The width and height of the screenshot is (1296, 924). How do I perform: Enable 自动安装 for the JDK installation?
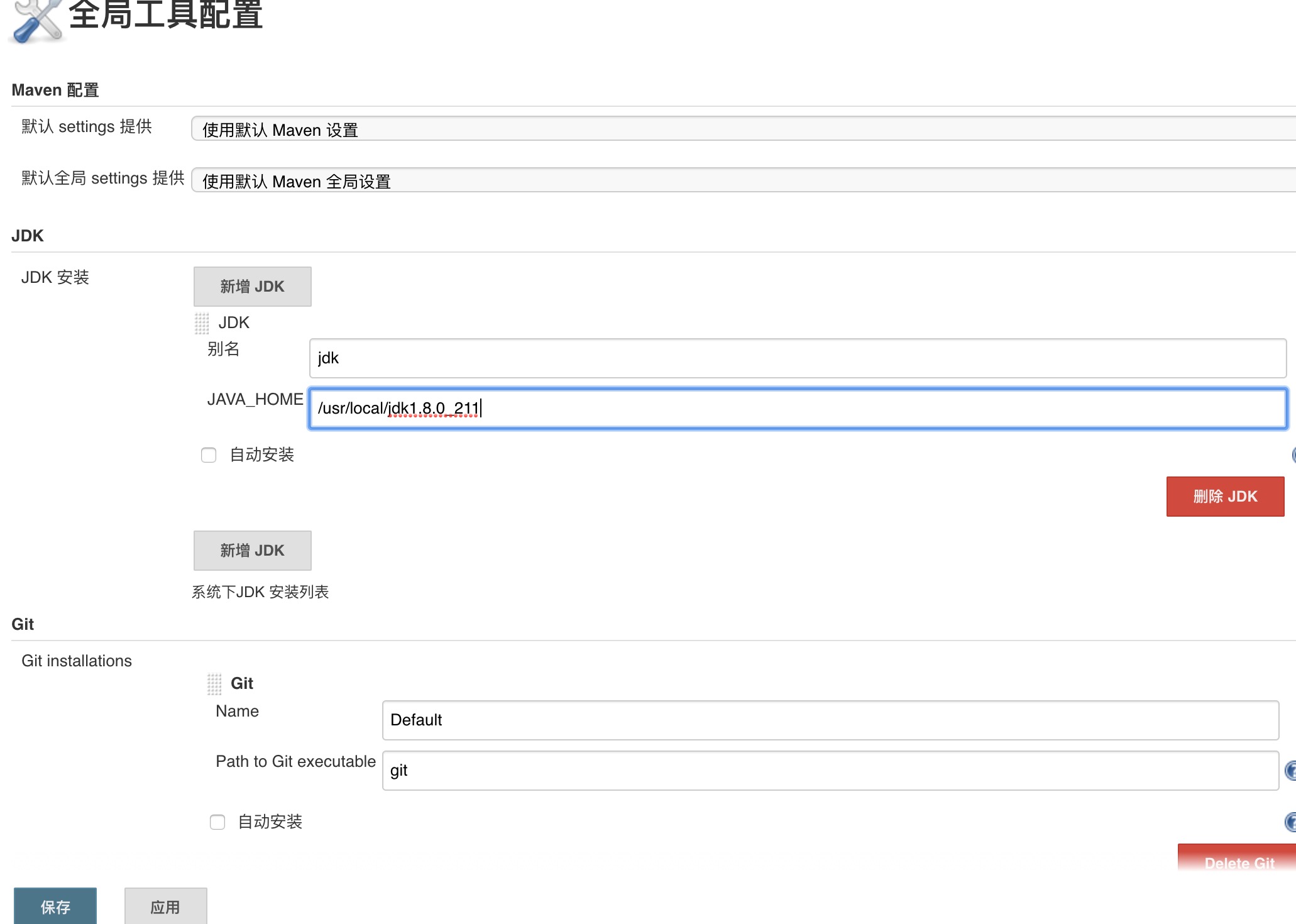point(208,455)
